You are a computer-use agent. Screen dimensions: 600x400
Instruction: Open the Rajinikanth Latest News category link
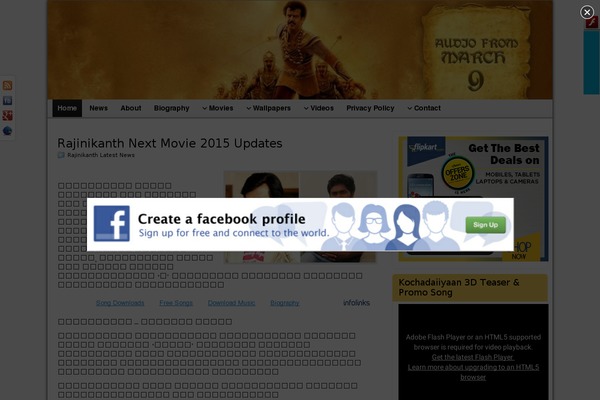pos(101,155)
